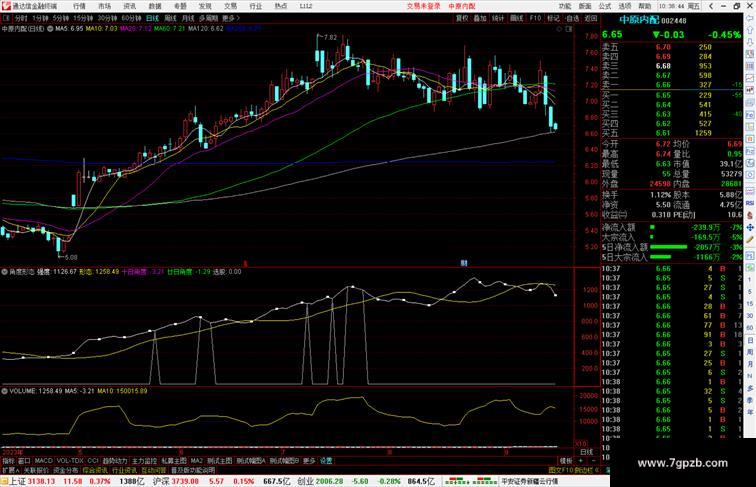Click the 交易未登录 trading login link
The image size is (756, 487).
[424, 6]
